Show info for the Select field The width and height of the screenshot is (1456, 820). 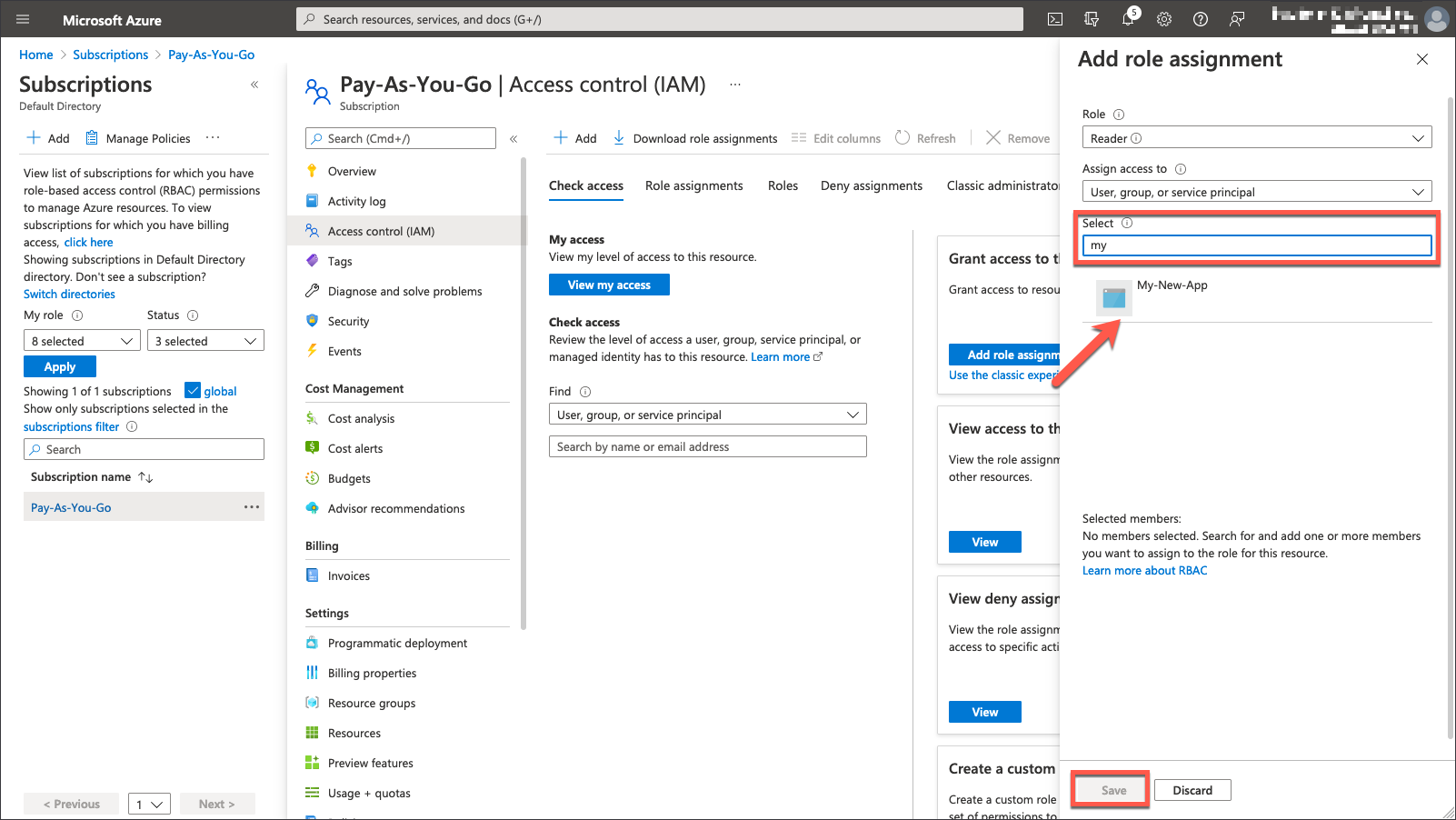[1127, 224]
